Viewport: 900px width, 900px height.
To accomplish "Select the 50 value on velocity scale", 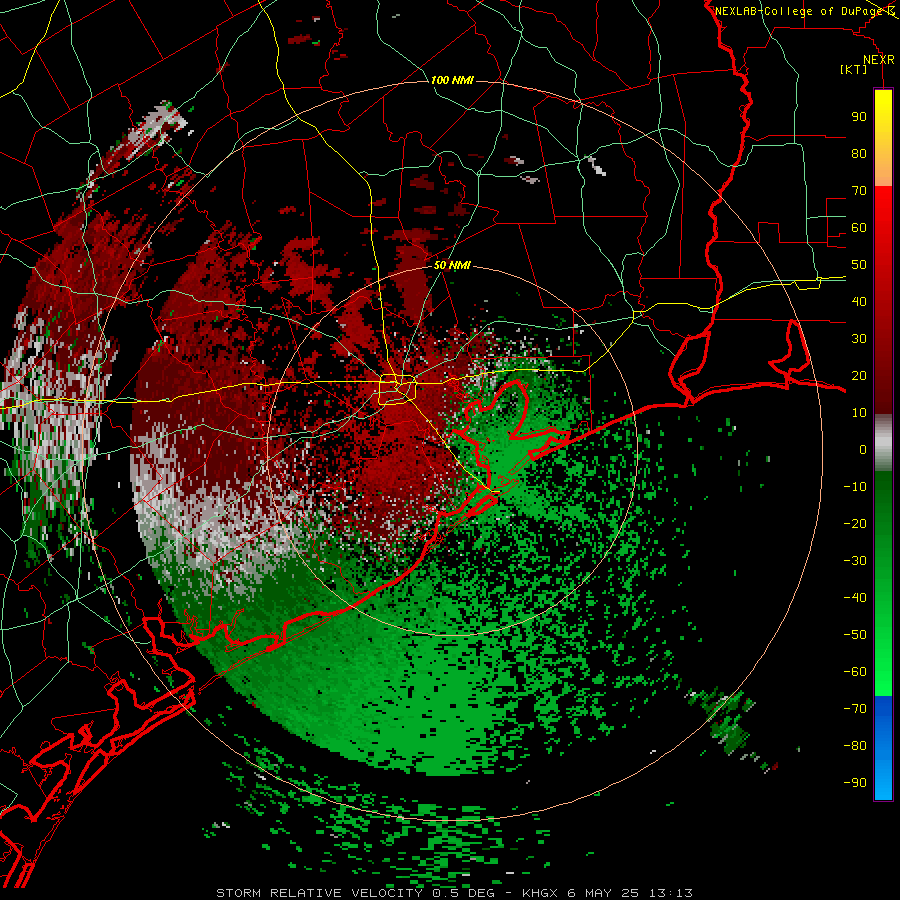I will [x=859, y=265].
